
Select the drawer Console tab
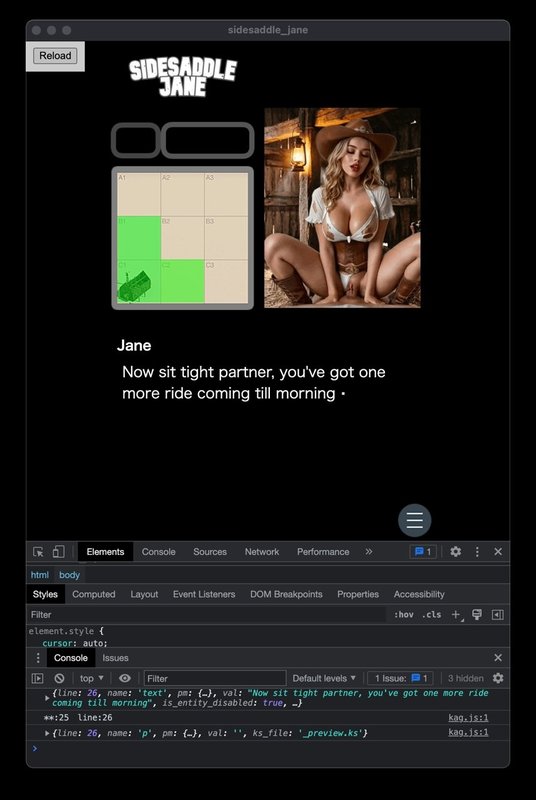71,658
